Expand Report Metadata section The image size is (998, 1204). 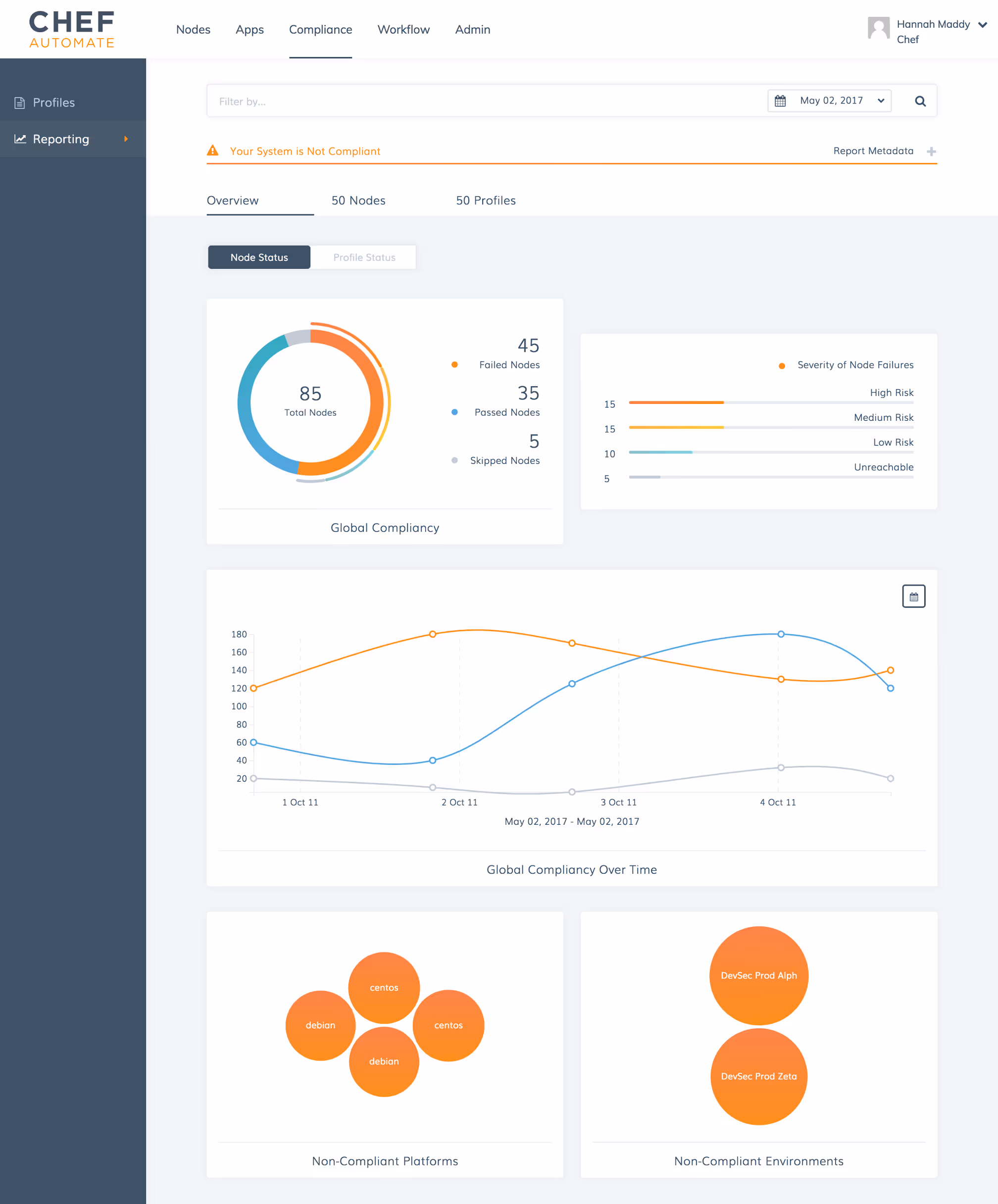(885, 151)
